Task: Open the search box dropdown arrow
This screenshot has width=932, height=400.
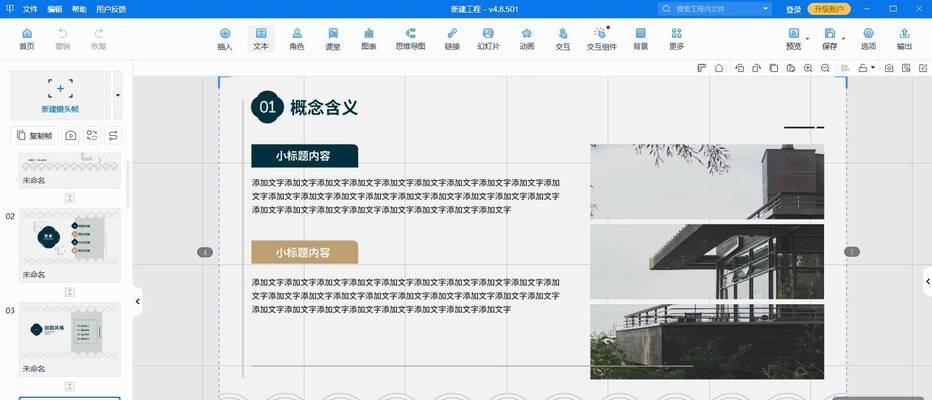Action: (764, 9)
